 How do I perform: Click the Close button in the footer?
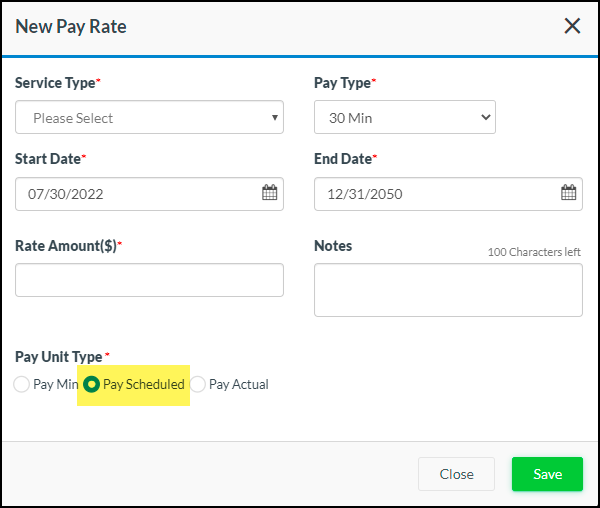456,474
